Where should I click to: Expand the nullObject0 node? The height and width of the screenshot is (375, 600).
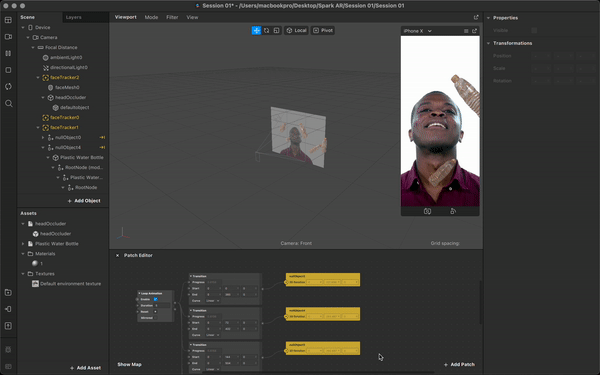click(43, 137)
